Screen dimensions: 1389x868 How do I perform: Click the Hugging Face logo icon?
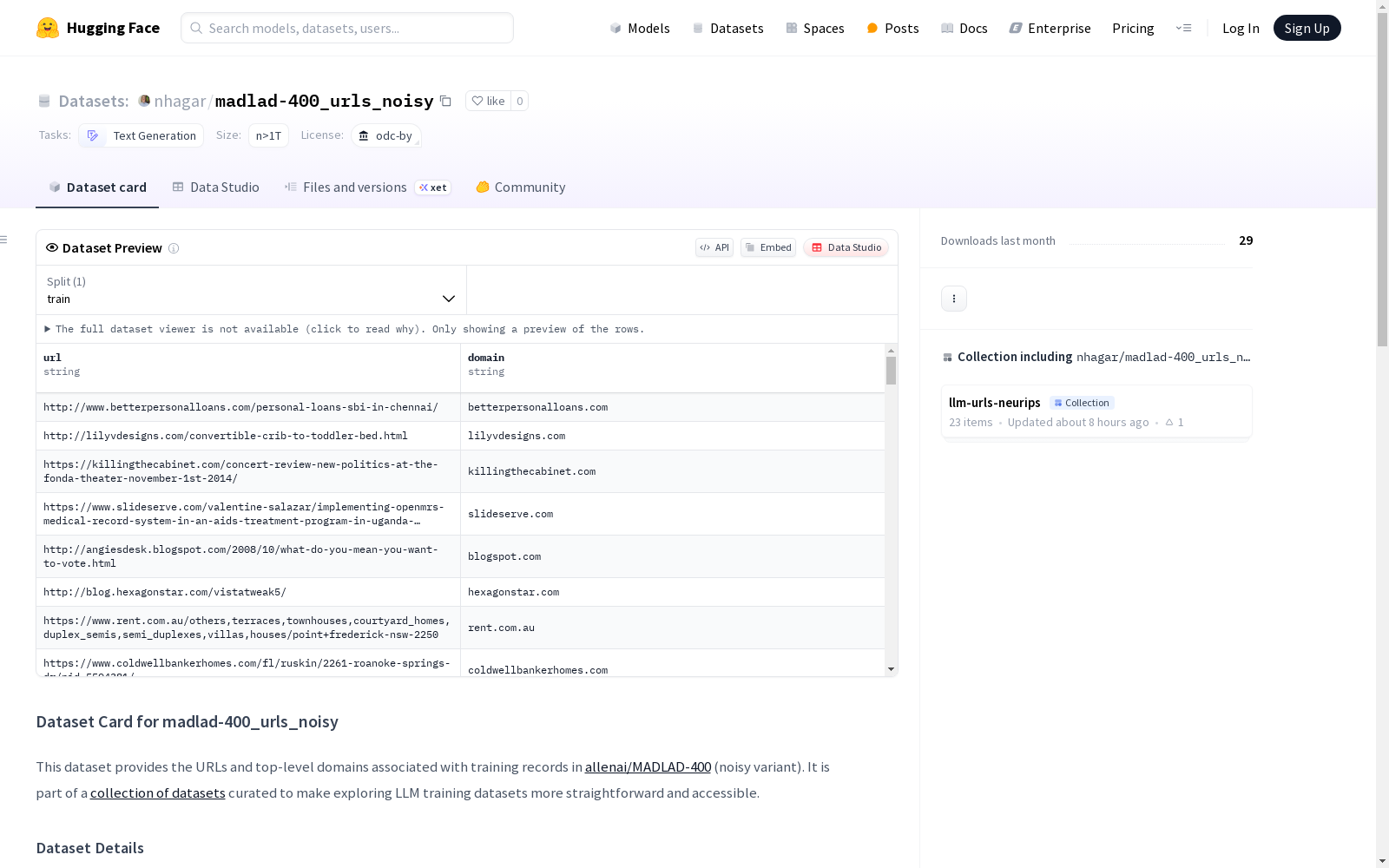[48, 28]
